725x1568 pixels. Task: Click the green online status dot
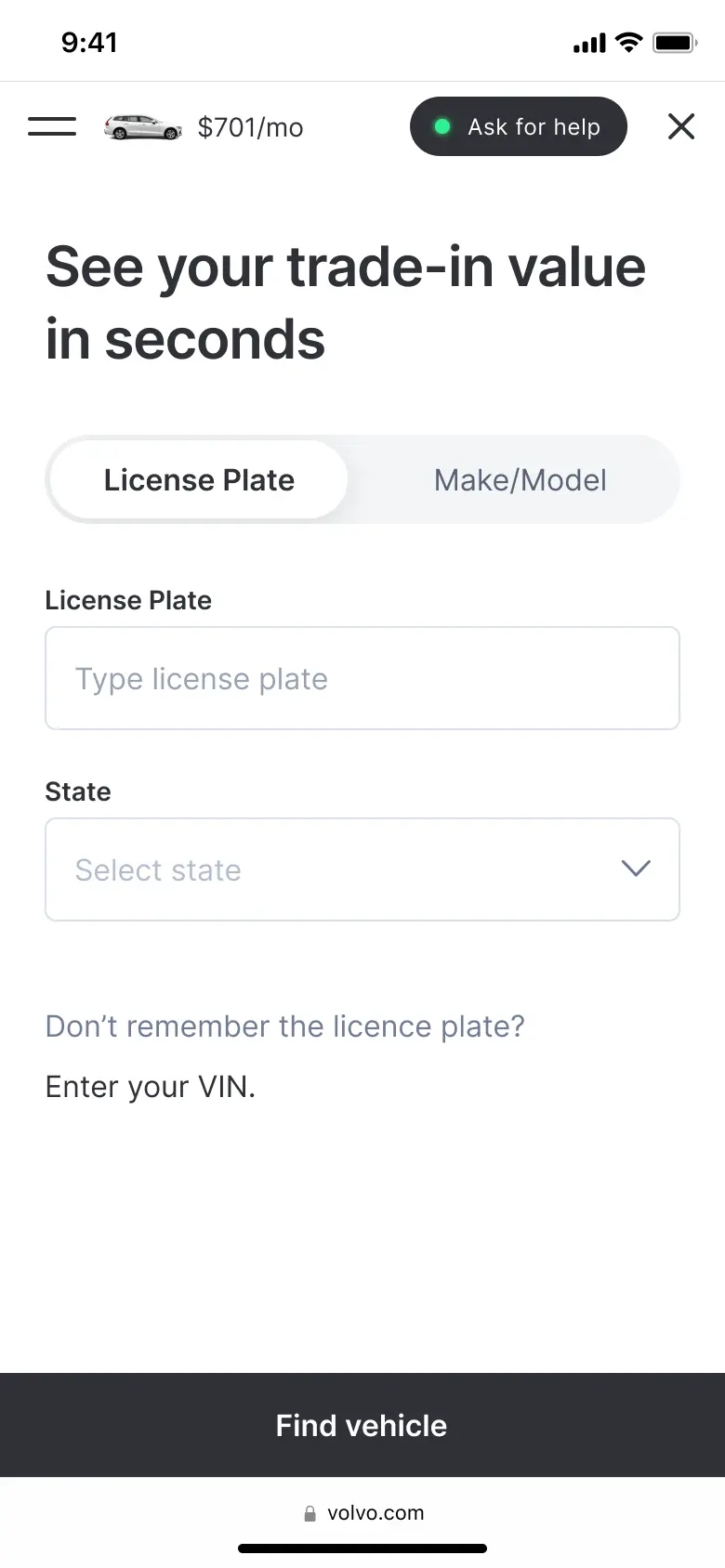[442, 126]
